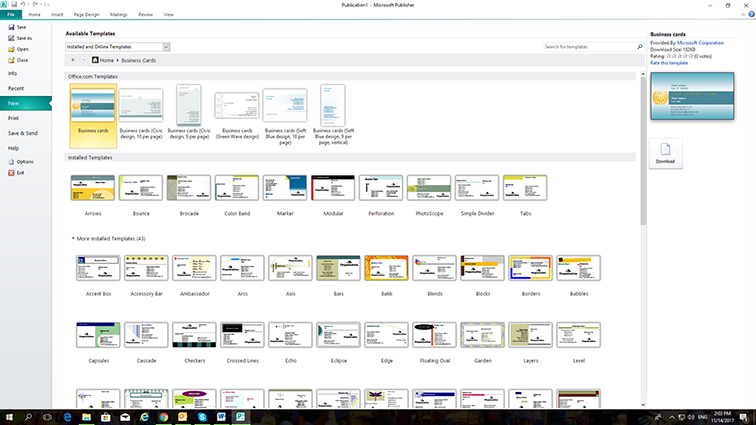Open the Review tab
The width and height of the screenshot is (756, 425).
pyautogui.click(x=145, y=14)
